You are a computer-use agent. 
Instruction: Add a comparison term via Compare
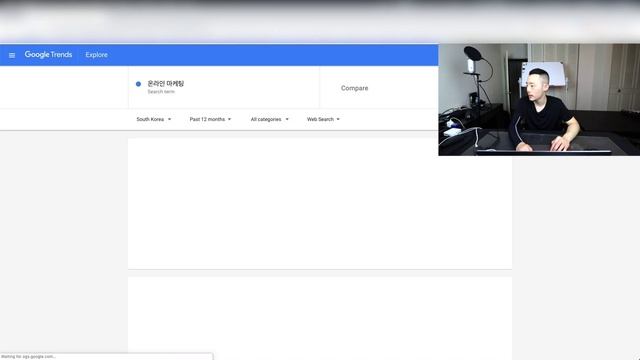[354, 88]
